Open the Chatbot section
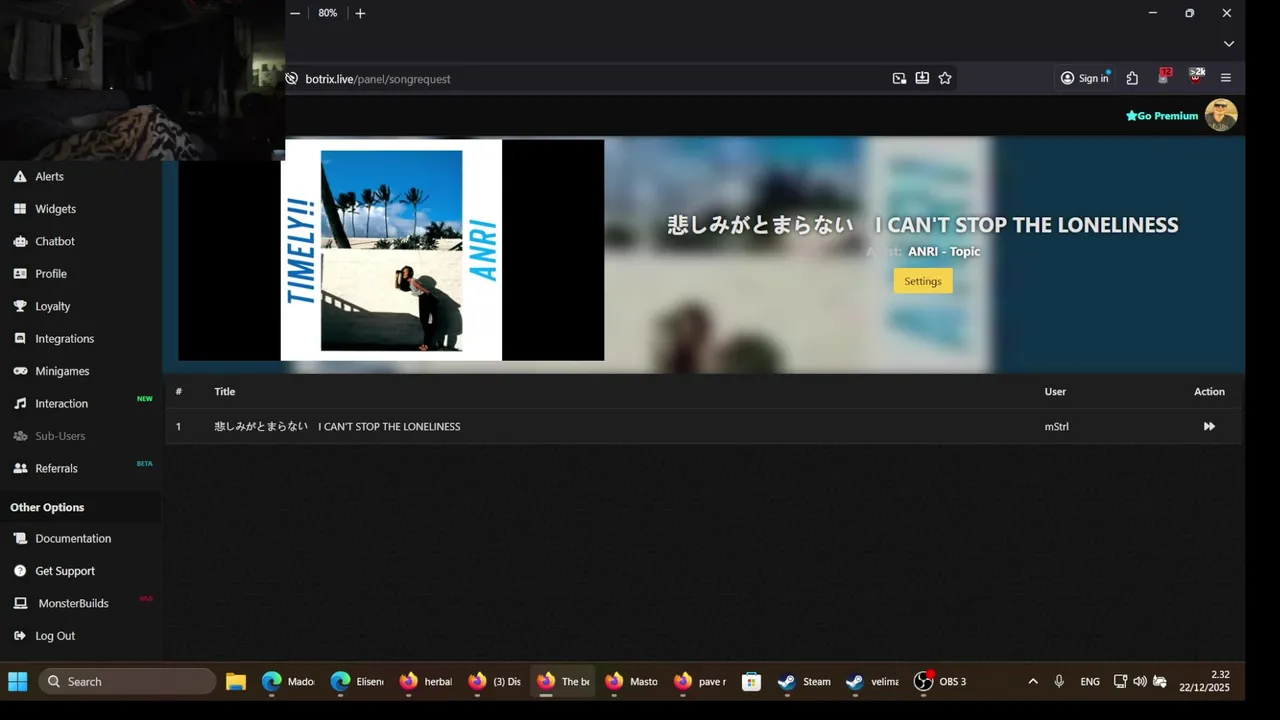 (55, 241)
